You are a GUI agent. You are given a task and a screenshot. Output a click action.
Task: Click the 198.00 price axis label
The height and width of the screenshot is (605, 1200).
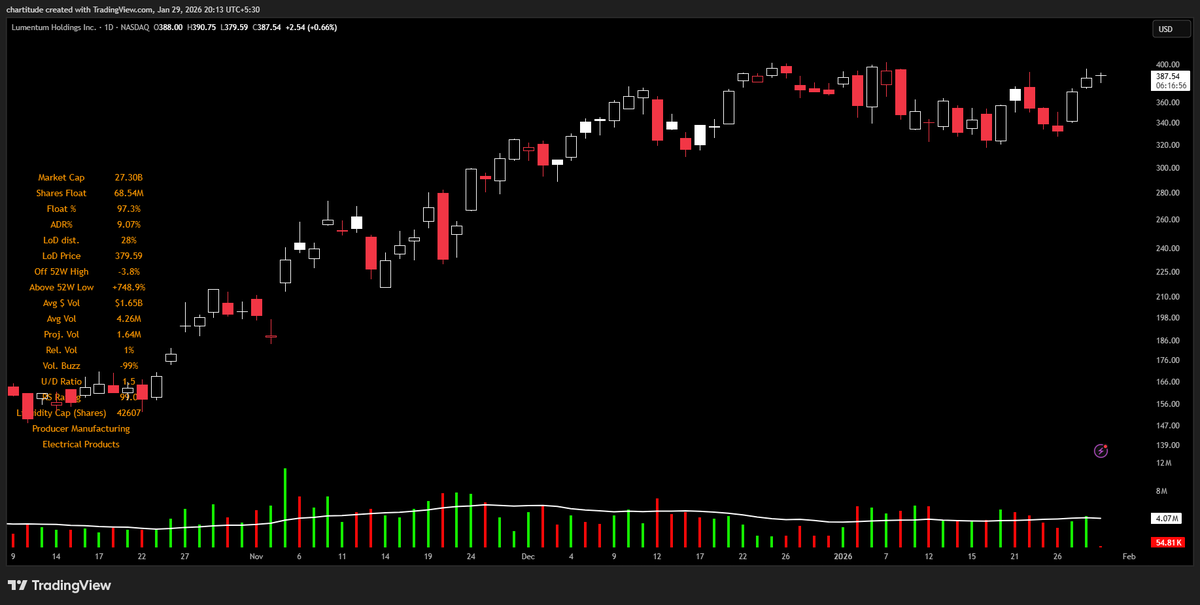[1167, 318]
